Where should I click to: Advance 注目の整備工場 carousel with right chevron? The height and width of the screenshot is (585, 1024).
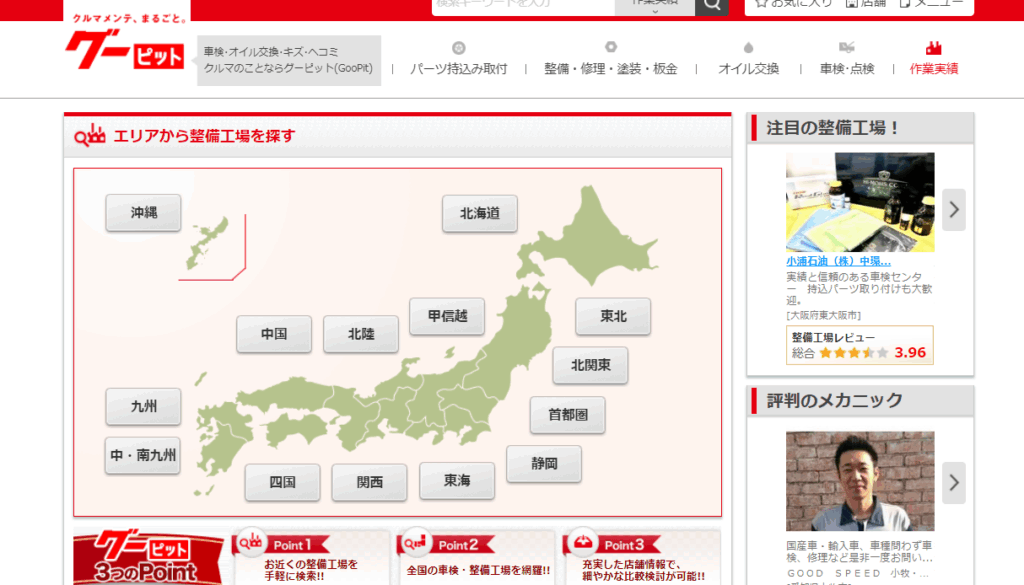[954, 210]
